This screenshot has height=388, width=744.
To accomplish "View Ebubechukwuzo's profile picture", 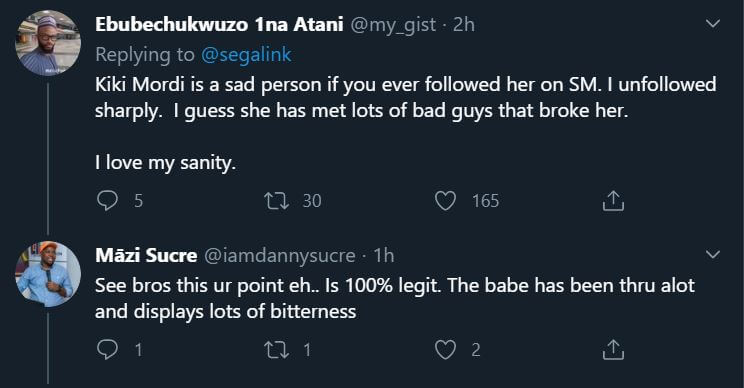I will point(48,43).
